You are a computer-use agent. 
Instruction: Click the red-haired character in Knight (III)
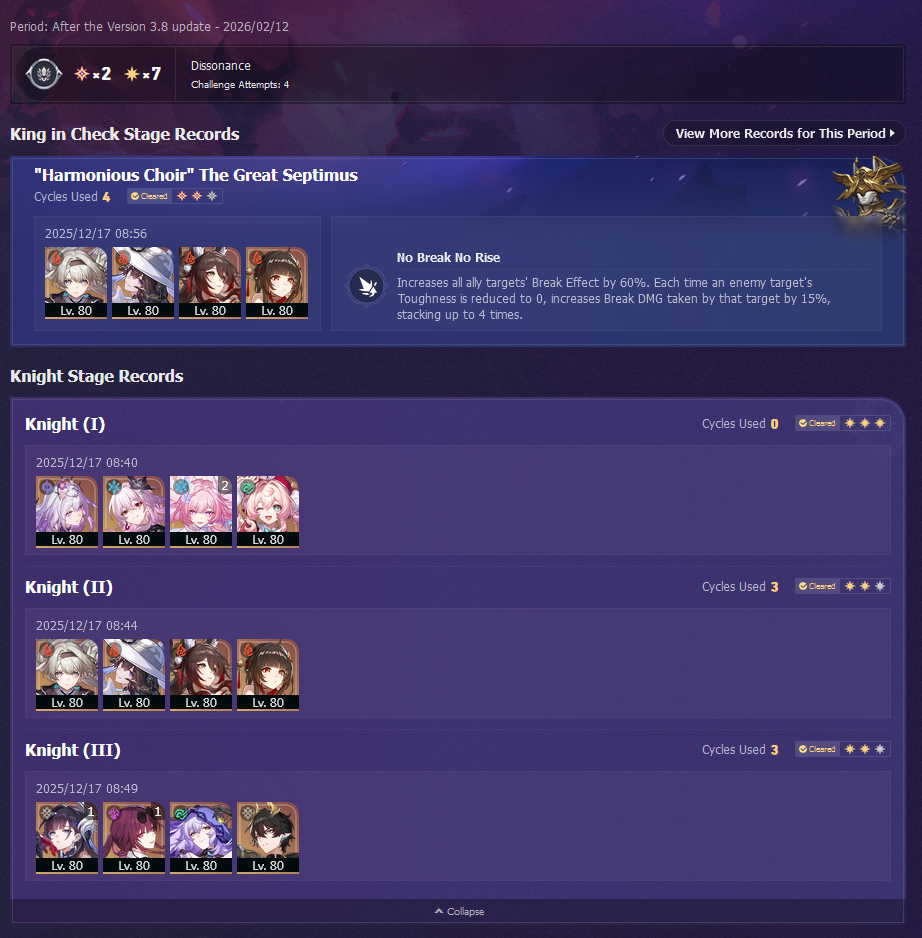pos(134,838)
